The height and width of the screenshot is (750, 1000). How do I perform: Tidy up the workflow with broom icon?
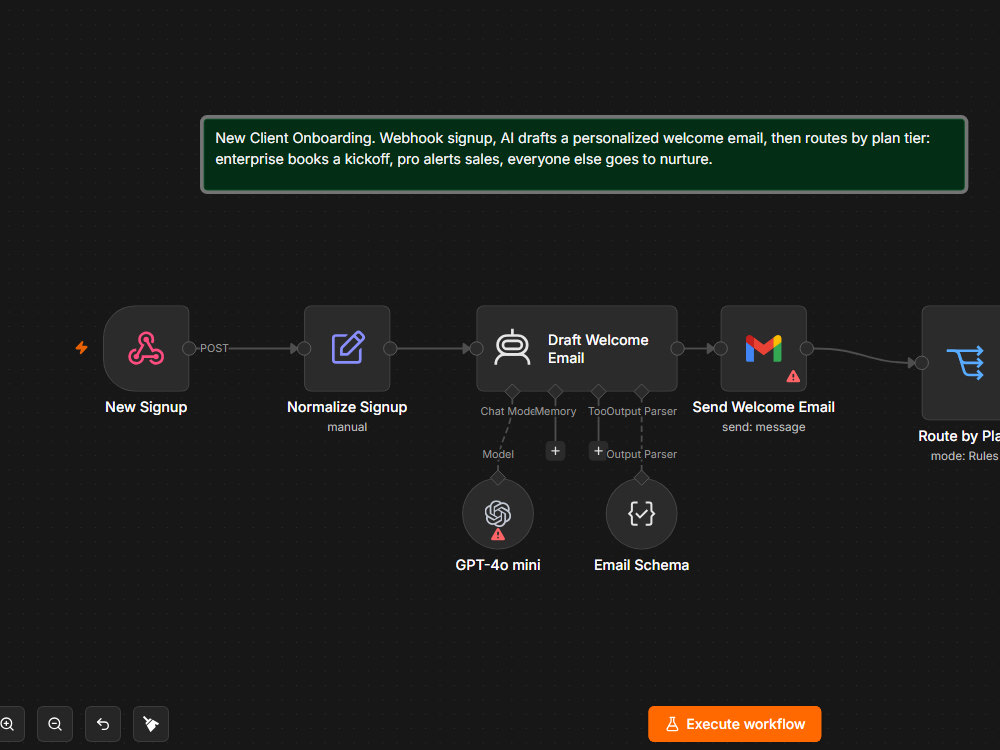pos(151,724)
